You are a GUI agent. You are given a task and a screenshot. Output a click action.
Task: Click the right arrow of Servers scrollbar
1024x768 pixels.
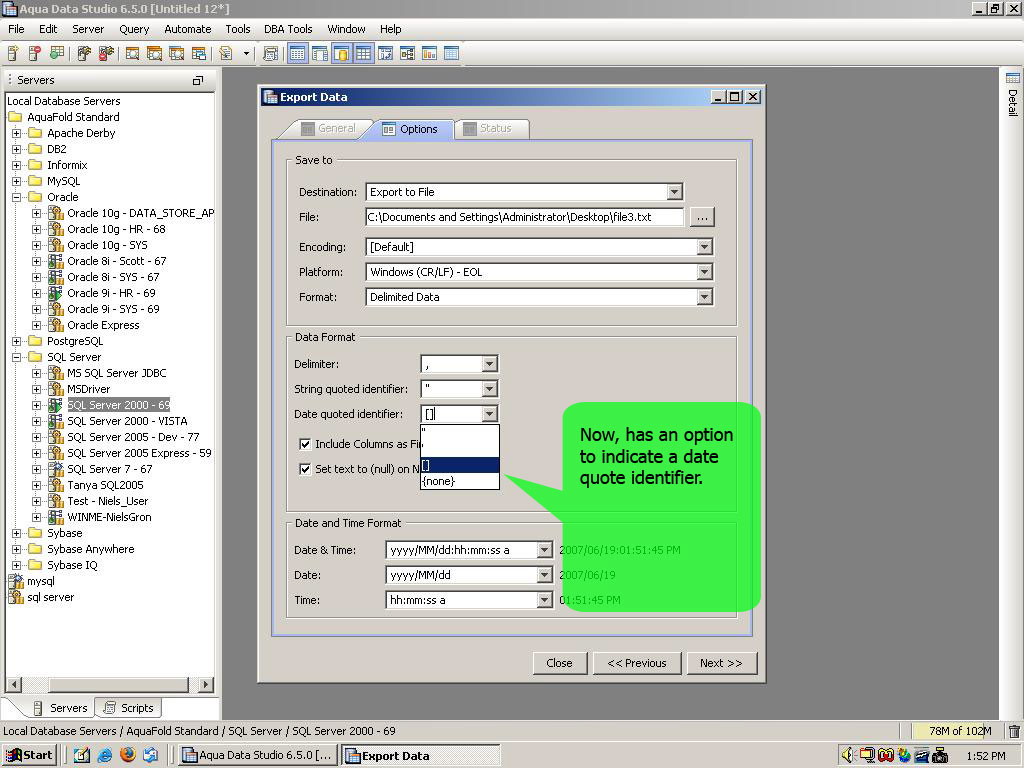pyautogui.click(x=206, y=684)
